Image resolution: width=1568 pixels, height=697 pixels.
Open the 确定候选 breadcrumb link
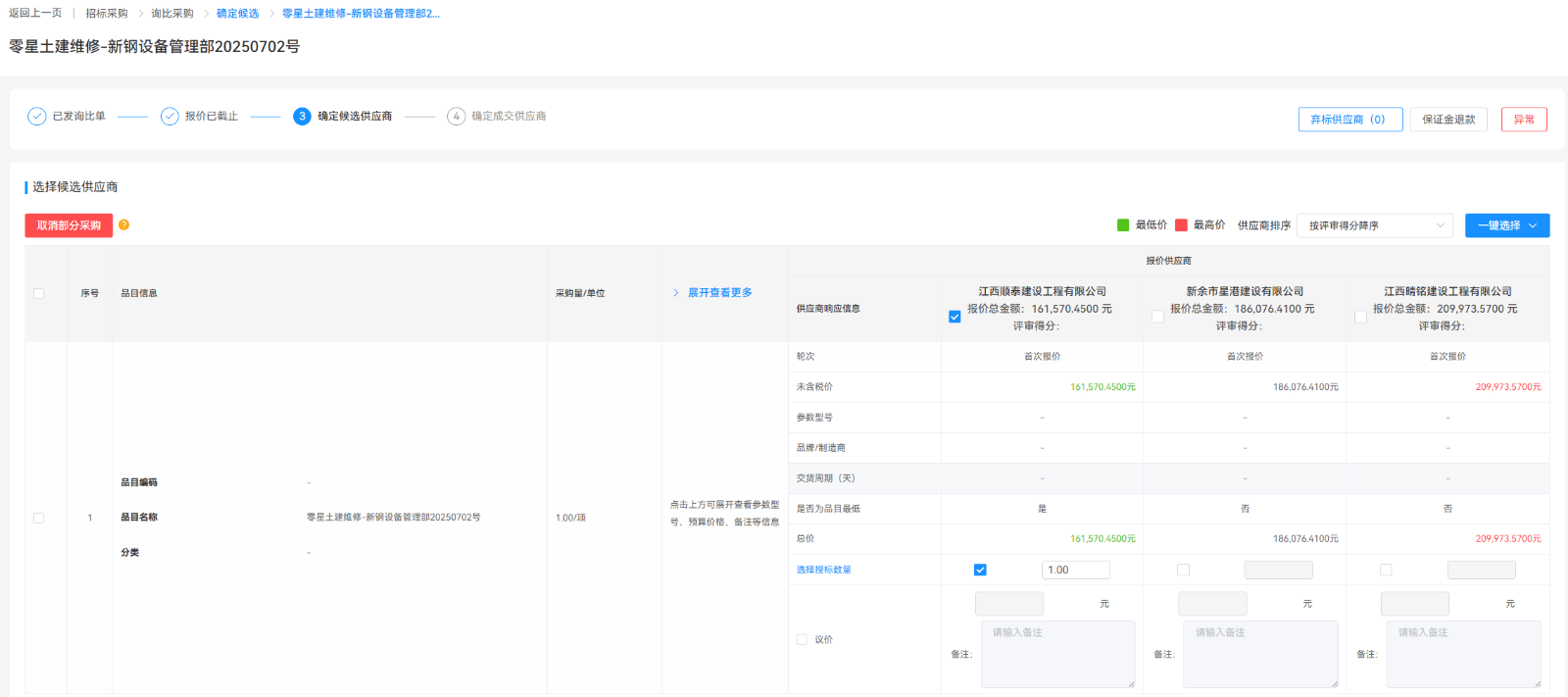pyautogui.click(x=238, y=13)
